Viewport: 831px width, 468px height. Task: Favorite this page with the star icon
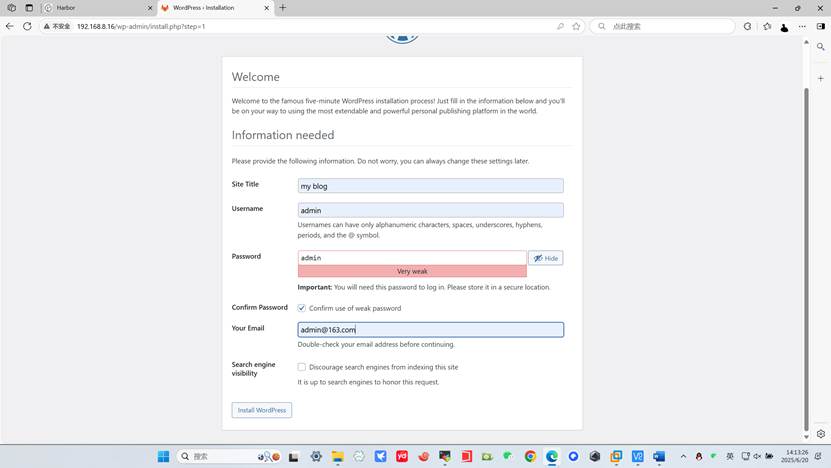pos(576,26)
